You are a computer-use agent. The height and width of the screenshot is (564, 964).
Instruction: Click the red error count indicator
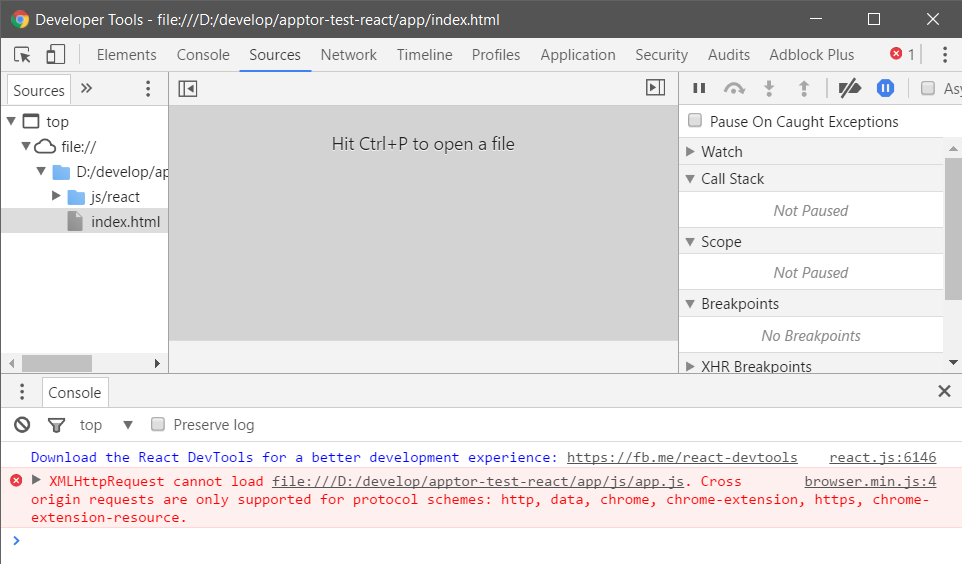(x=902, y=54)
